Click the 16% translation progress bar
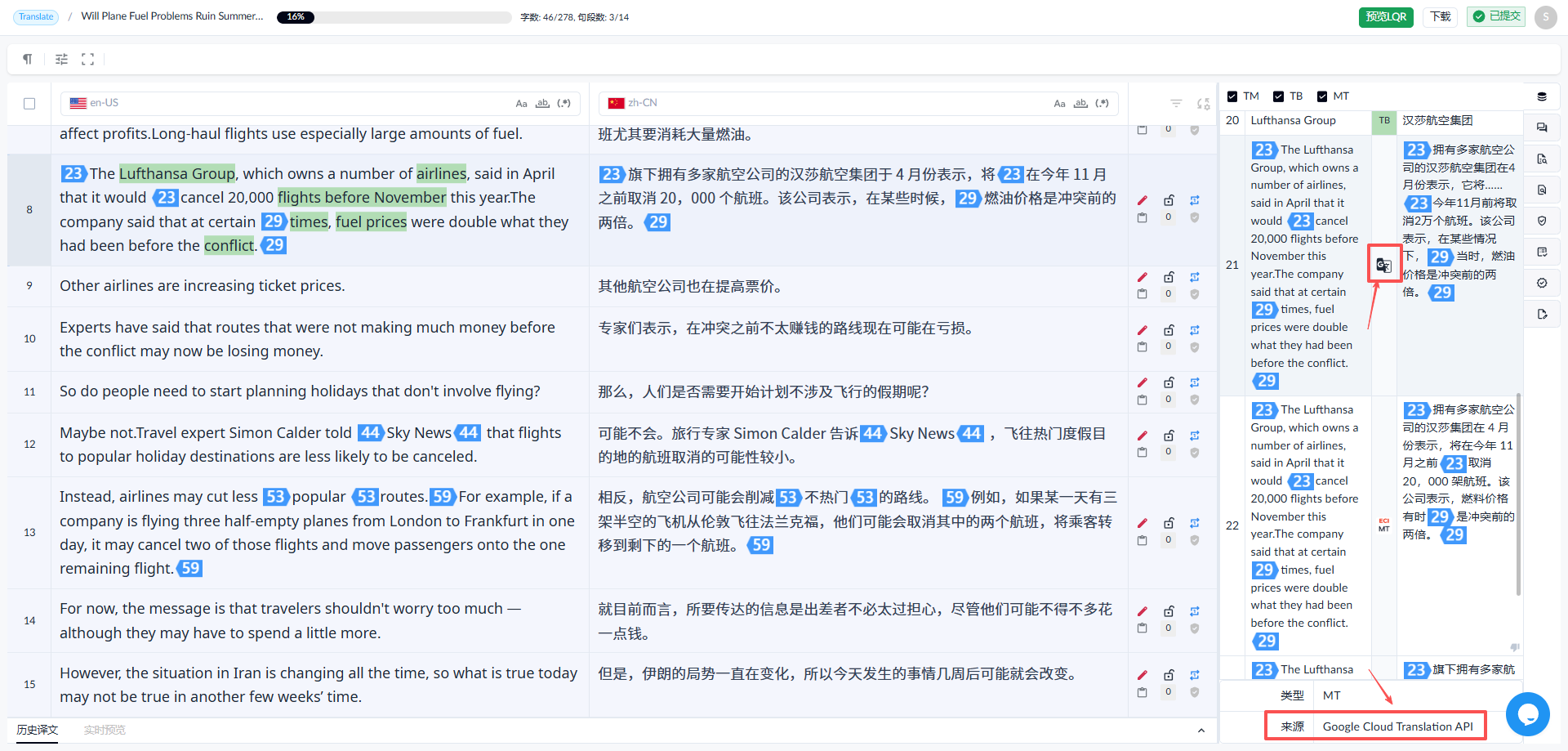The height and width of the screenshot is (751, 1568). pyautogui.click(x=394, y=17)
